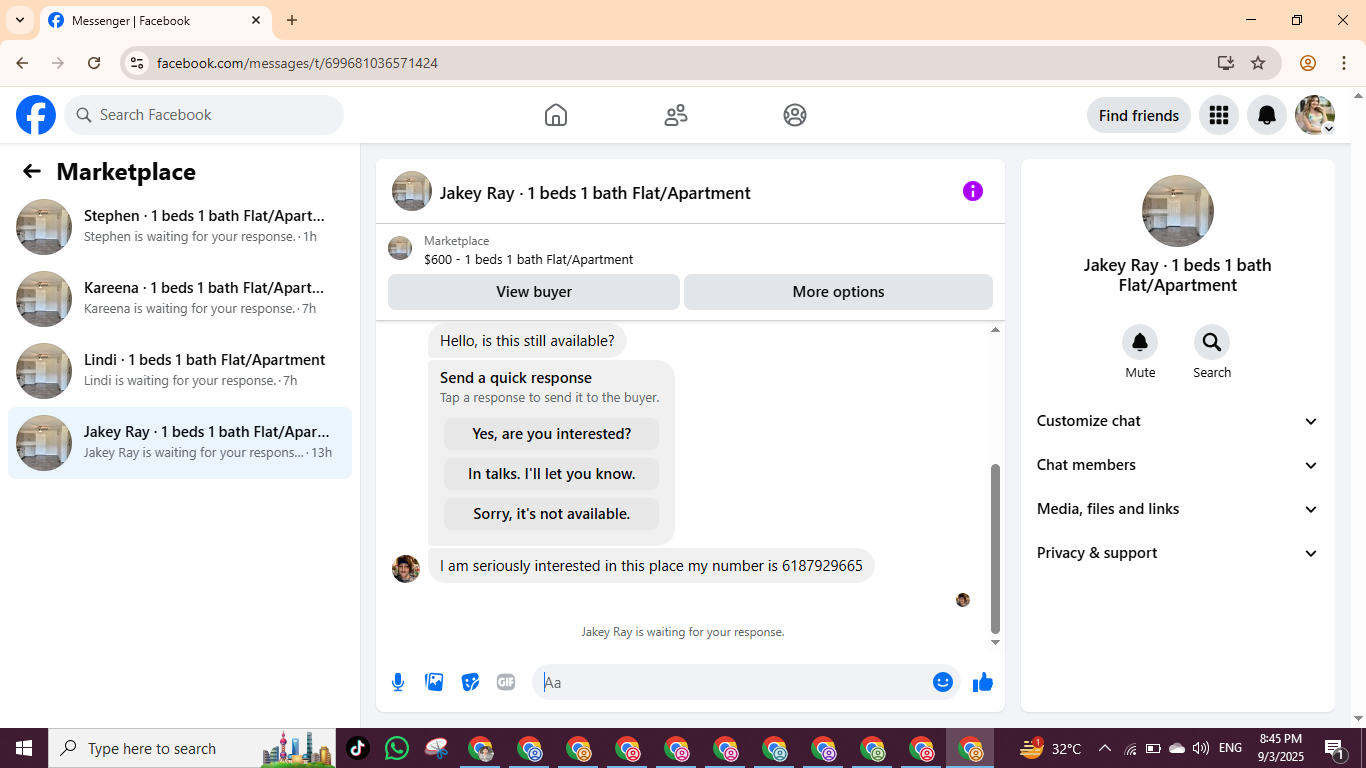Open account profile picture menu
This screenshot has width=1366, height=768.
(1315, 115)
